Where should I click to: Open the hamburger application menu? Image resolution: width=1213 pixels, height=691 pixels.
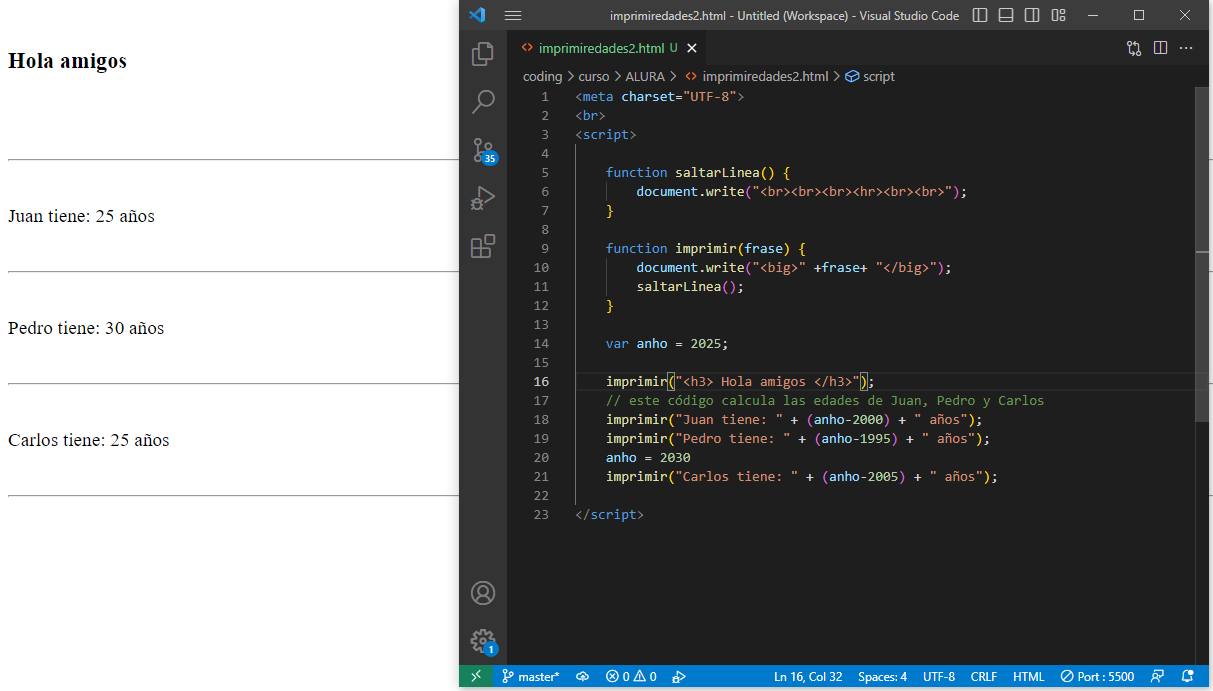[513, 15]
